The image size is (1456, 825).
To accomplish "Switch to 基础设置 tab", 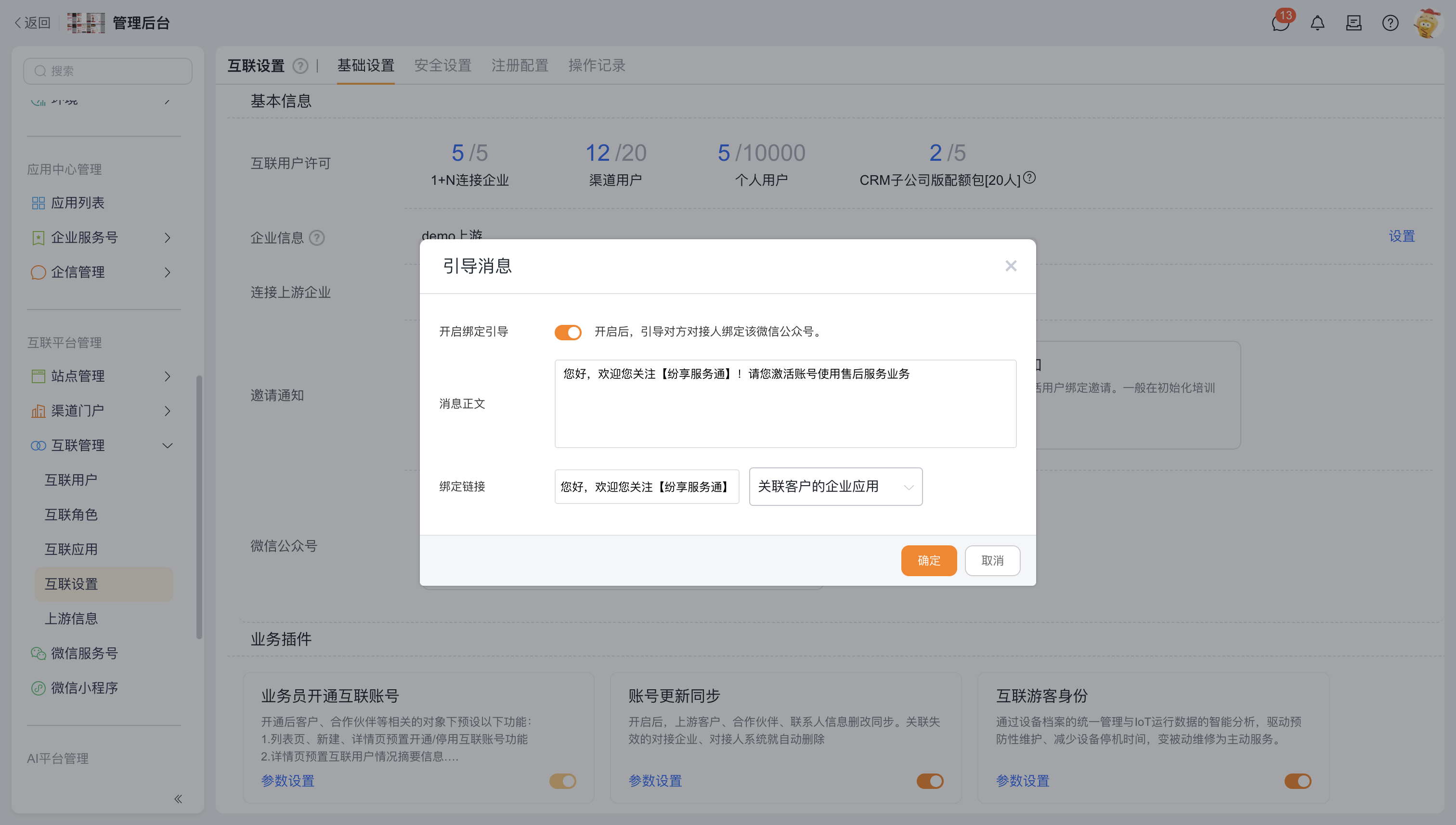I will (365, 66).
